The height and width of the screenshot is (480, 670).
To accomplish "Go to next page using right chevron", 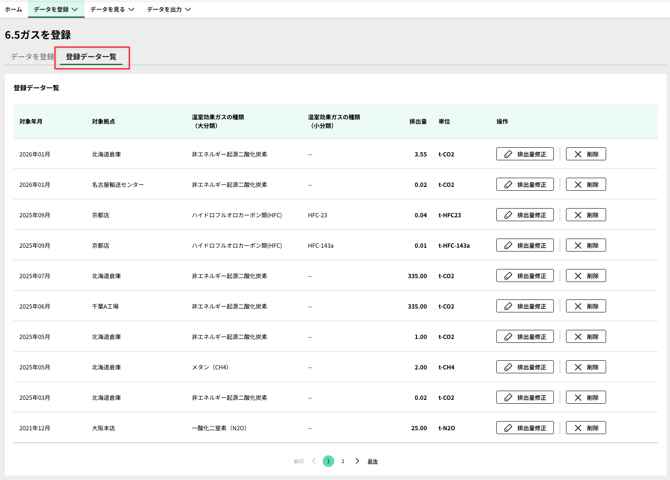I will (x=357, y=461).
